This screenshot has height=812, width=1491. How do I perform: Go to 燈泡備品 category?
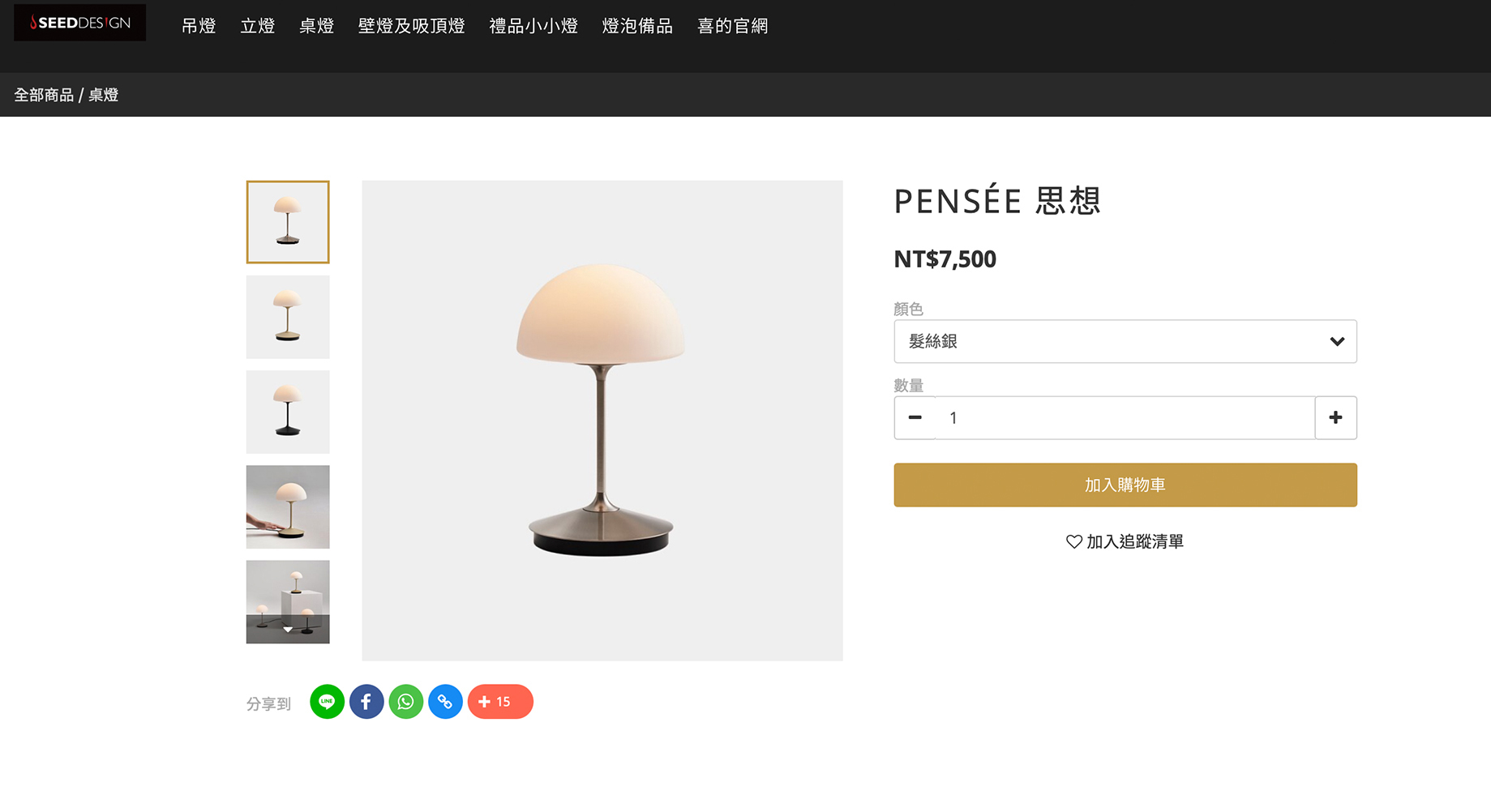point(637,26)
